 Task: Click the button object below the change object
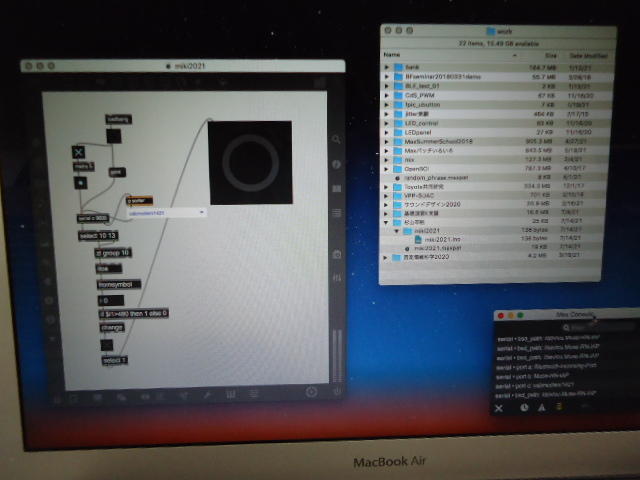(x=107, y=345)
